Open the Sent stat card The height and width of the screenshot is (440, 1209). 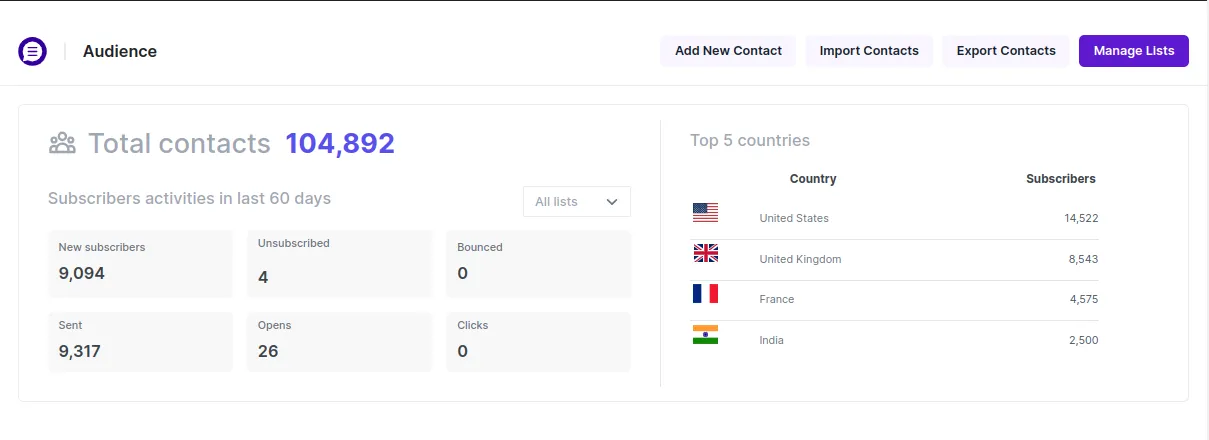pos(140,342)
